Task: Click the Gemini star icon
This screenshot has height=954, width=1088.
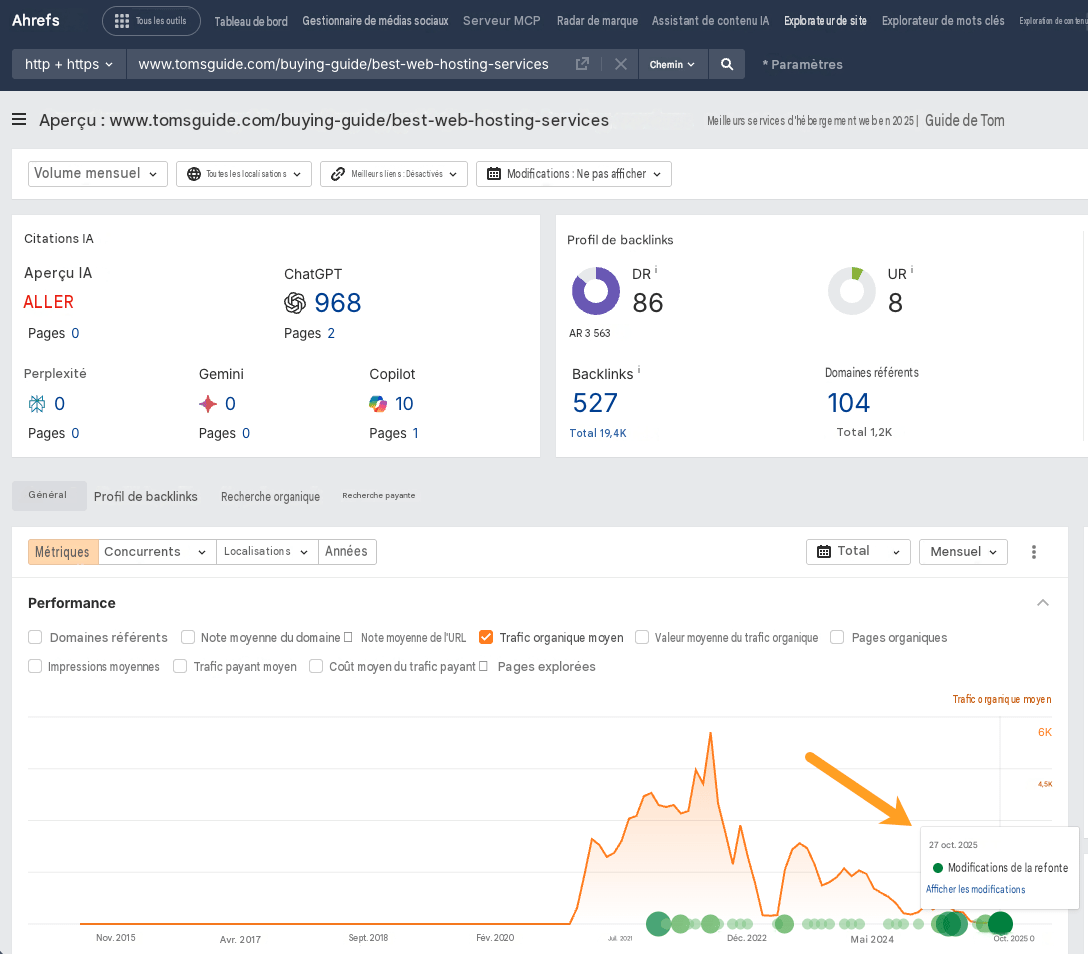Action: (x=207, y=403)
